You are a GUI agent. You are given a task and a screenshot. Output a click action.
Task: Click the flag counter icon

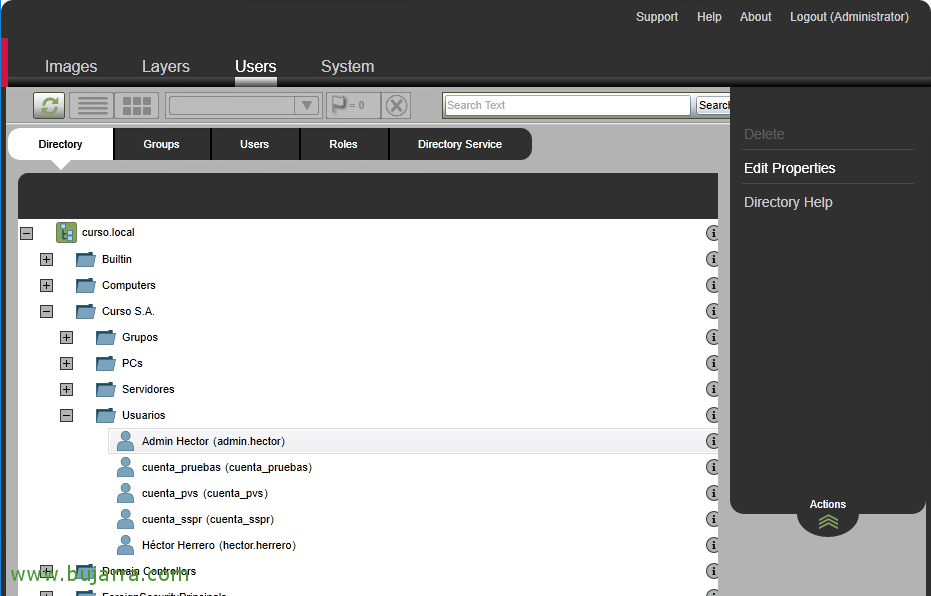(x=347, y=105)
